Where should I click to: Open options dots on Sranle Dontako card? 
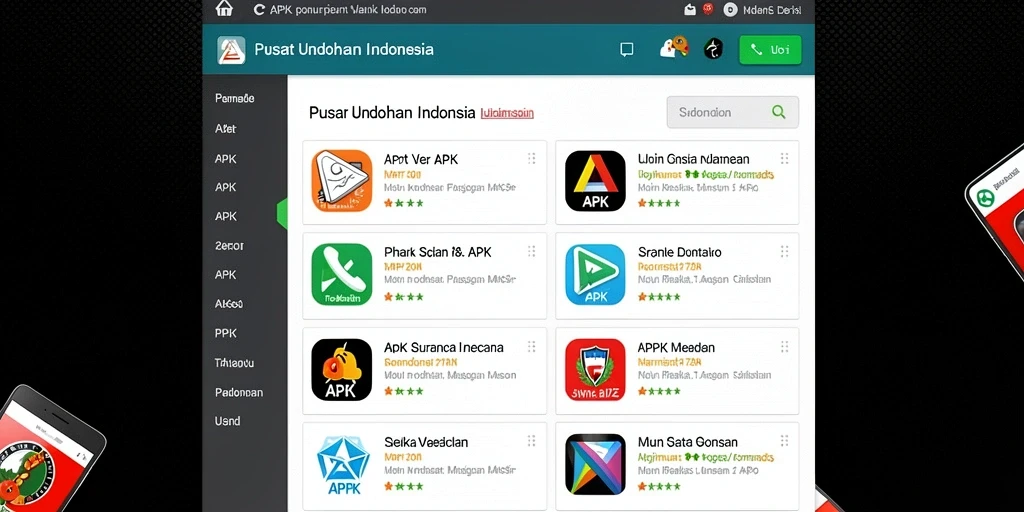784,251
